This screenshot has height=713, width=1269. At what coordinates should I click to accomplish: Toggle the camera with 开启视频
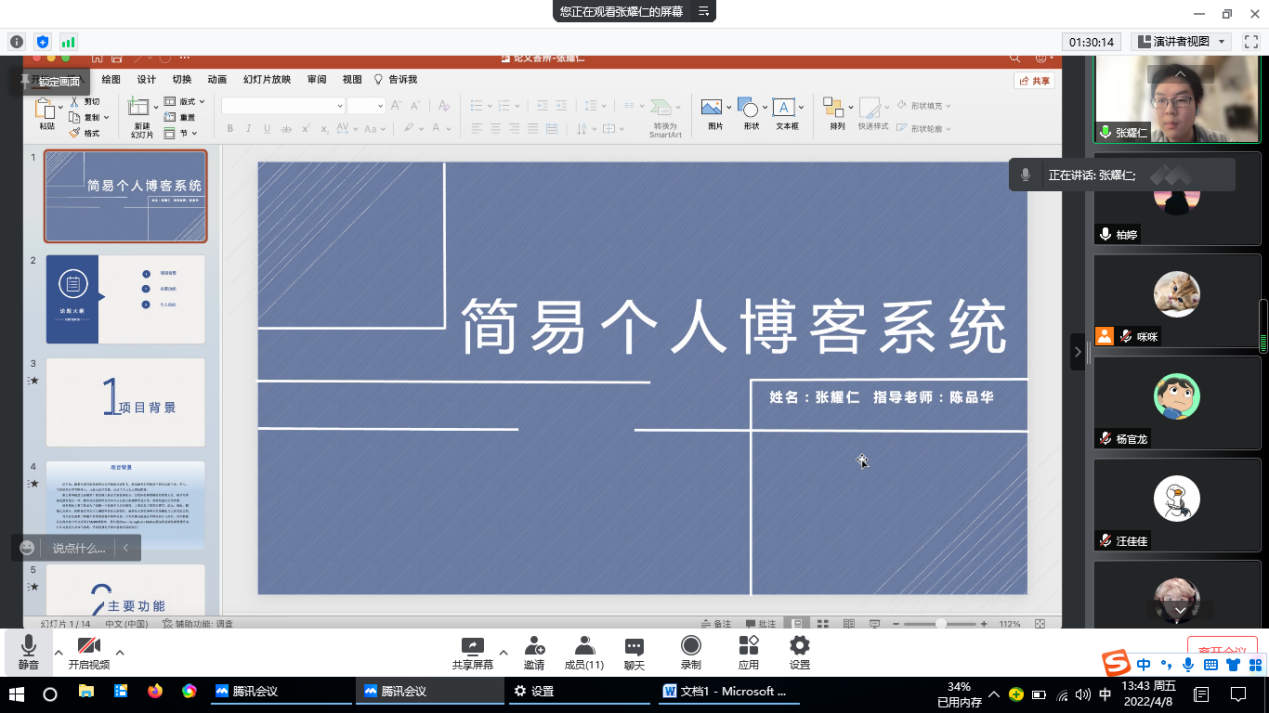pos(89,646)
